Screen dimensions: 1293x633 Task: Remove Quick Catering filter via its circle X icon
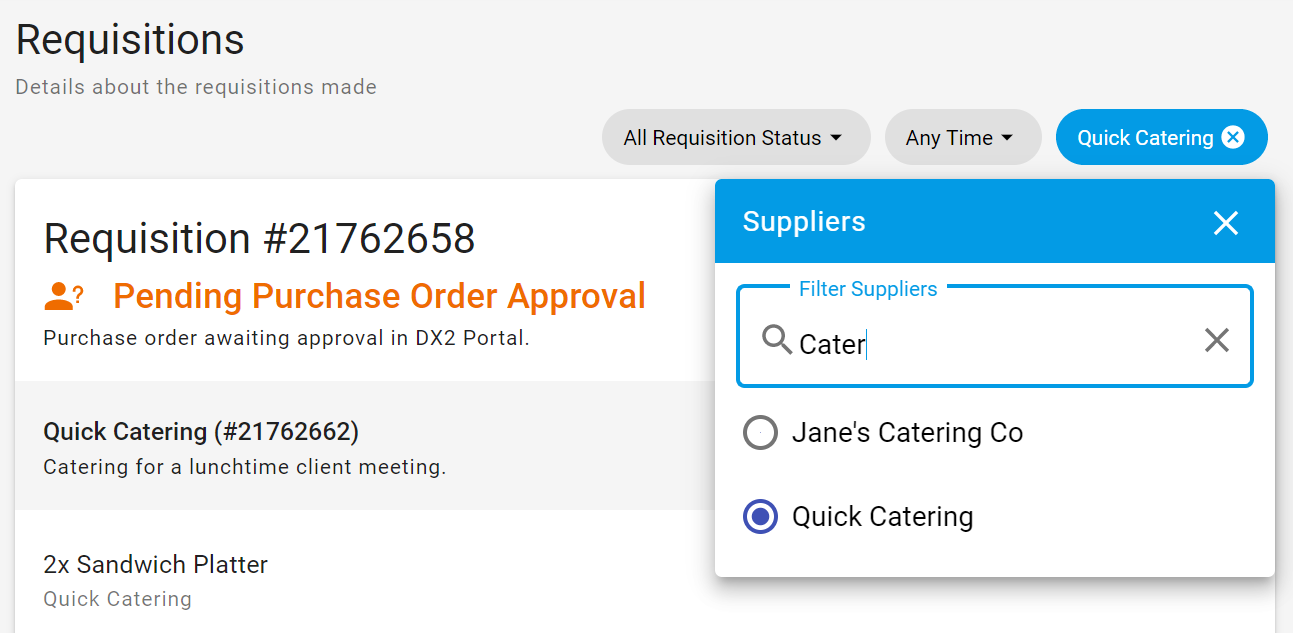tap(1232, 137)
